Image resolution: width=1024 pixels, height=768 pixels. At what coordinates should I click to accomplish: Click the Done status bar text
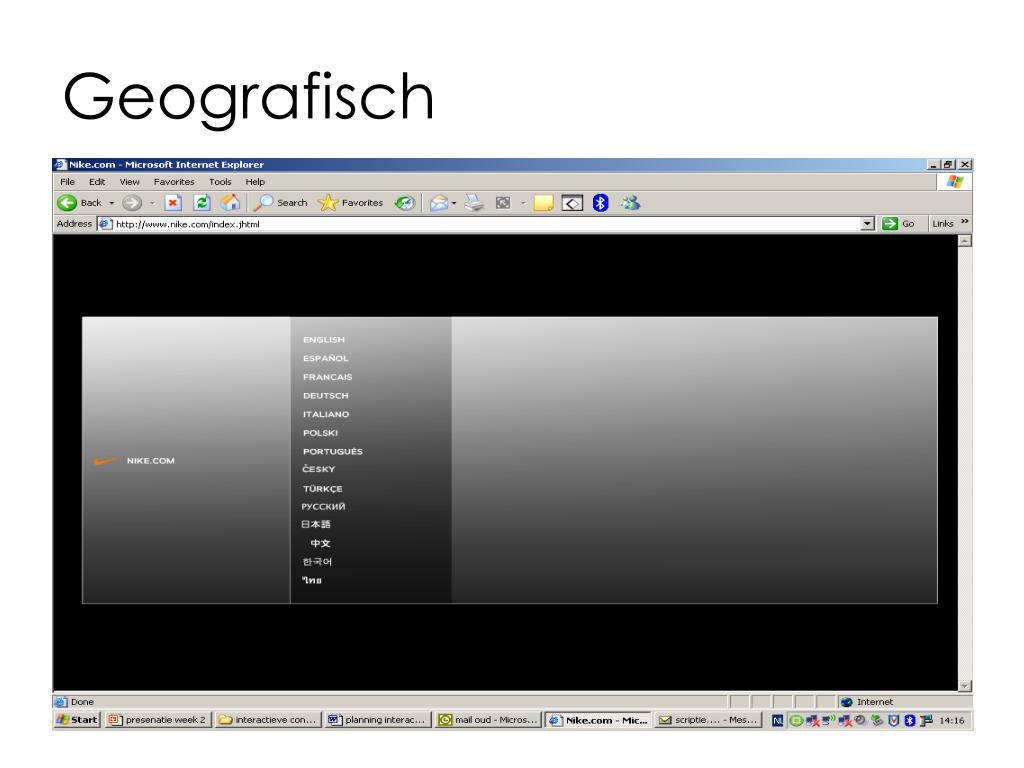[82, 702]
